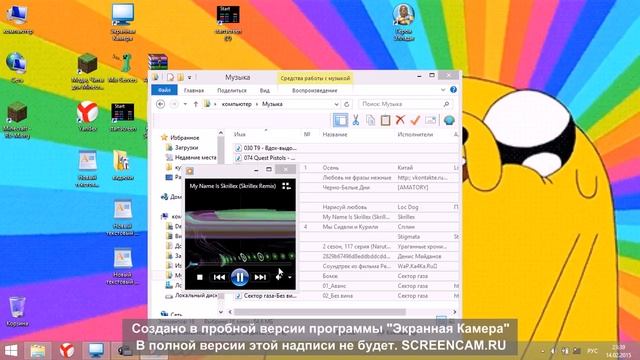Click the Rename icon in Explorer toolbar
Image resolution: width=640 pixels, height=360 pixels.
coord(431,120)
